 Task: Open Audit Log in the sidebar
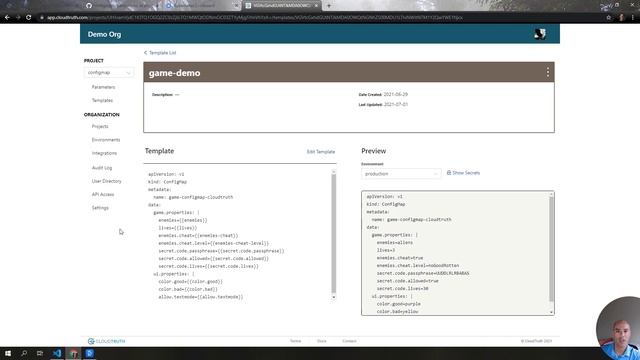point(102,168)
